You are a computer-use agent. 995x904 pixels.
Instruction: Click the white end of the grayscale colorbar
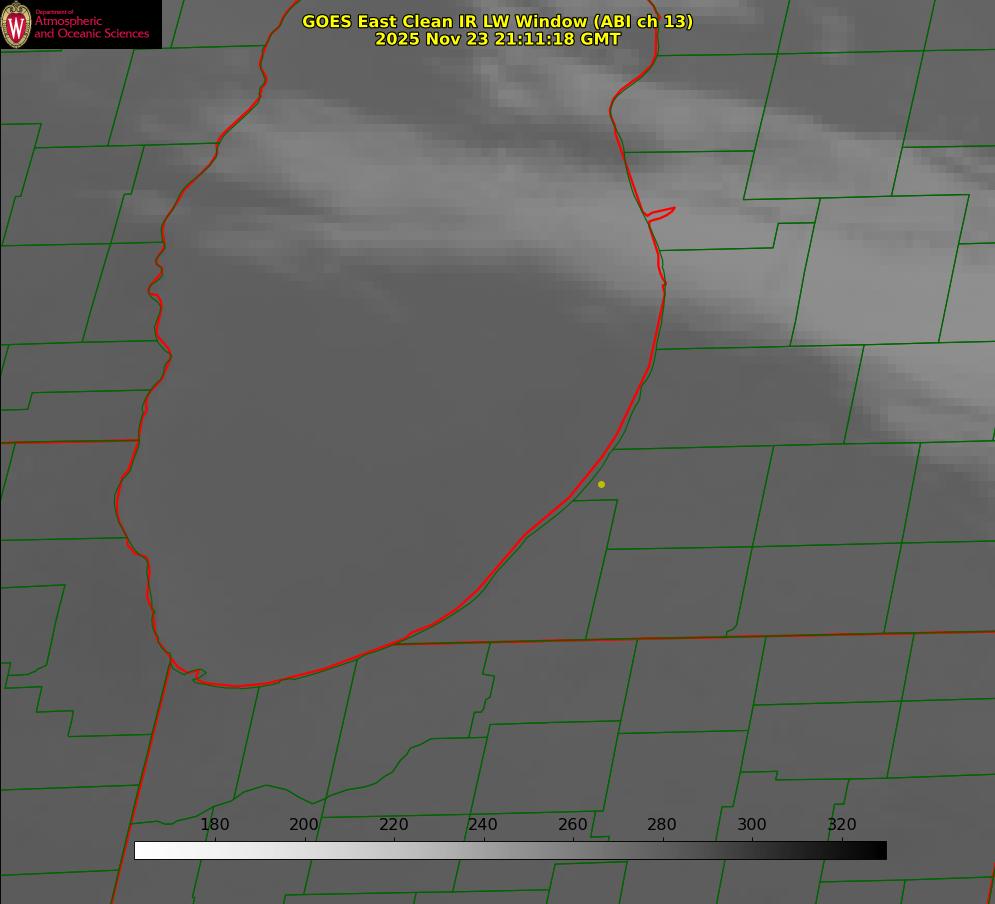[142, 850]
